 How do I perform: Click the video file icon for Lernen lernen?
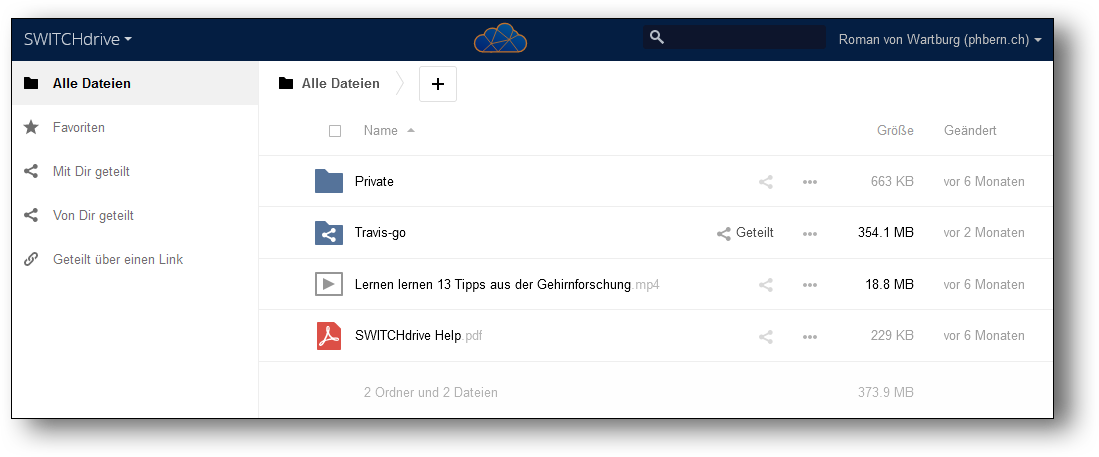click(x=329, y=285)
